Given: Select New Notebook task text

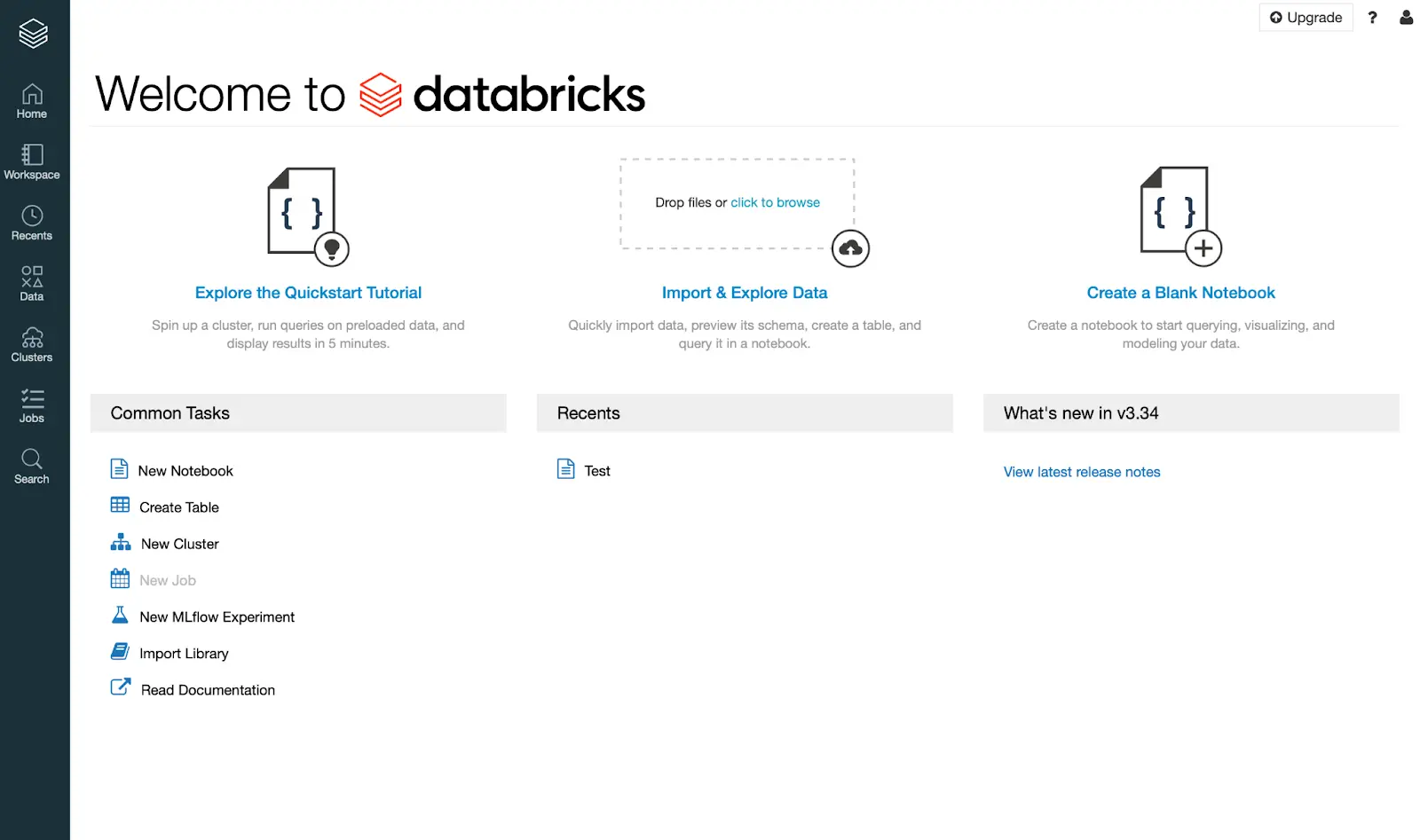Looking at the screenshot, I should (185, 471).
